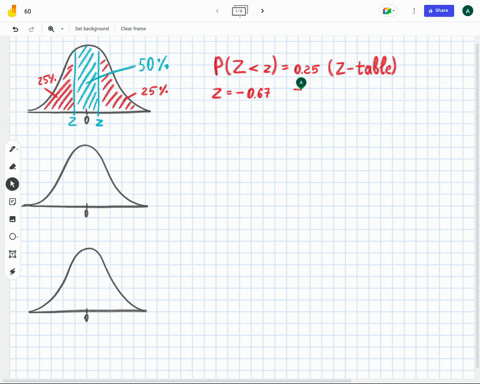Add a sticky note
Image resolution: width=480 pixels, height=384 pixels.
tap(12, 202)
